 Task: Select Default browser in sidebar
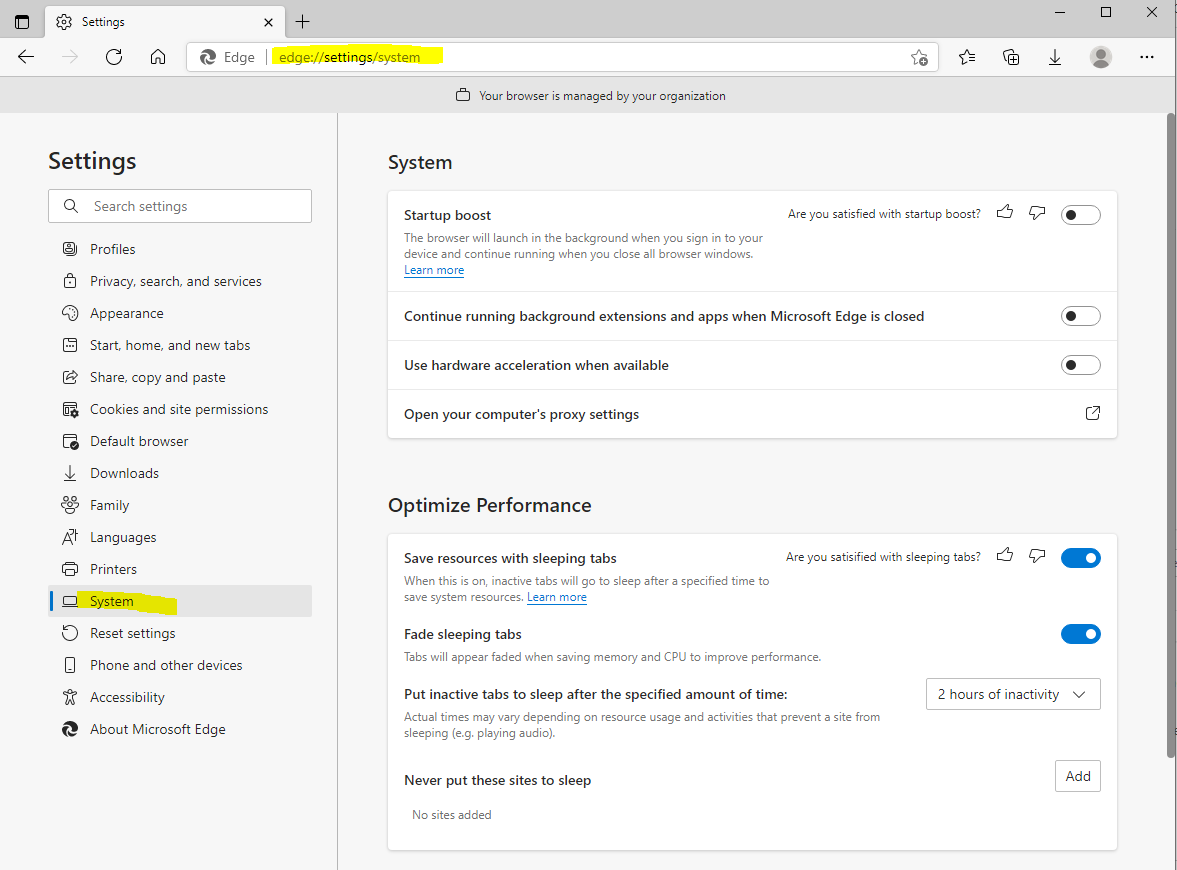tap(180, 441)
